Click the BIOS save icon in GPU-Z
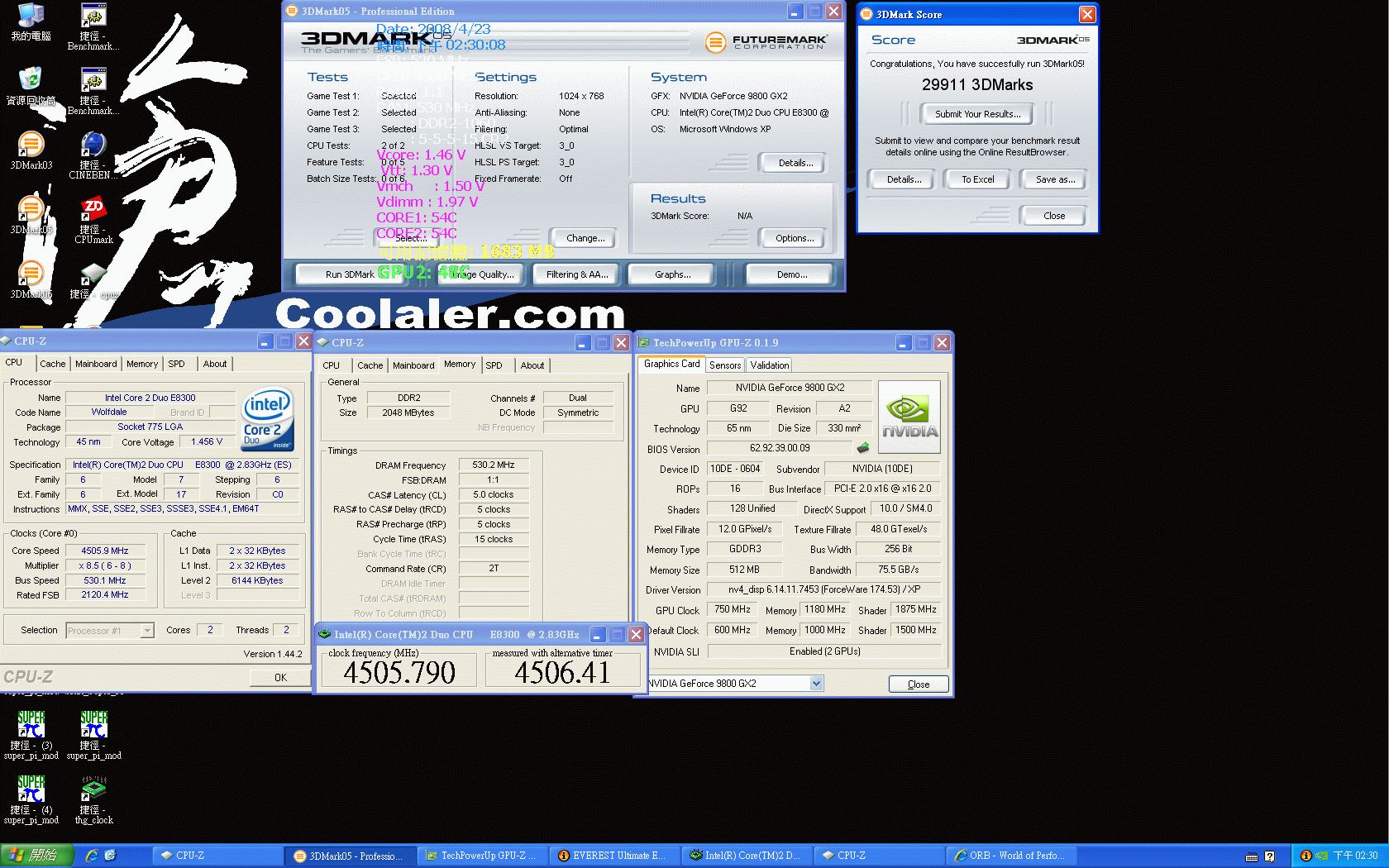The image size is (1389, 868). tap(863, 448)
